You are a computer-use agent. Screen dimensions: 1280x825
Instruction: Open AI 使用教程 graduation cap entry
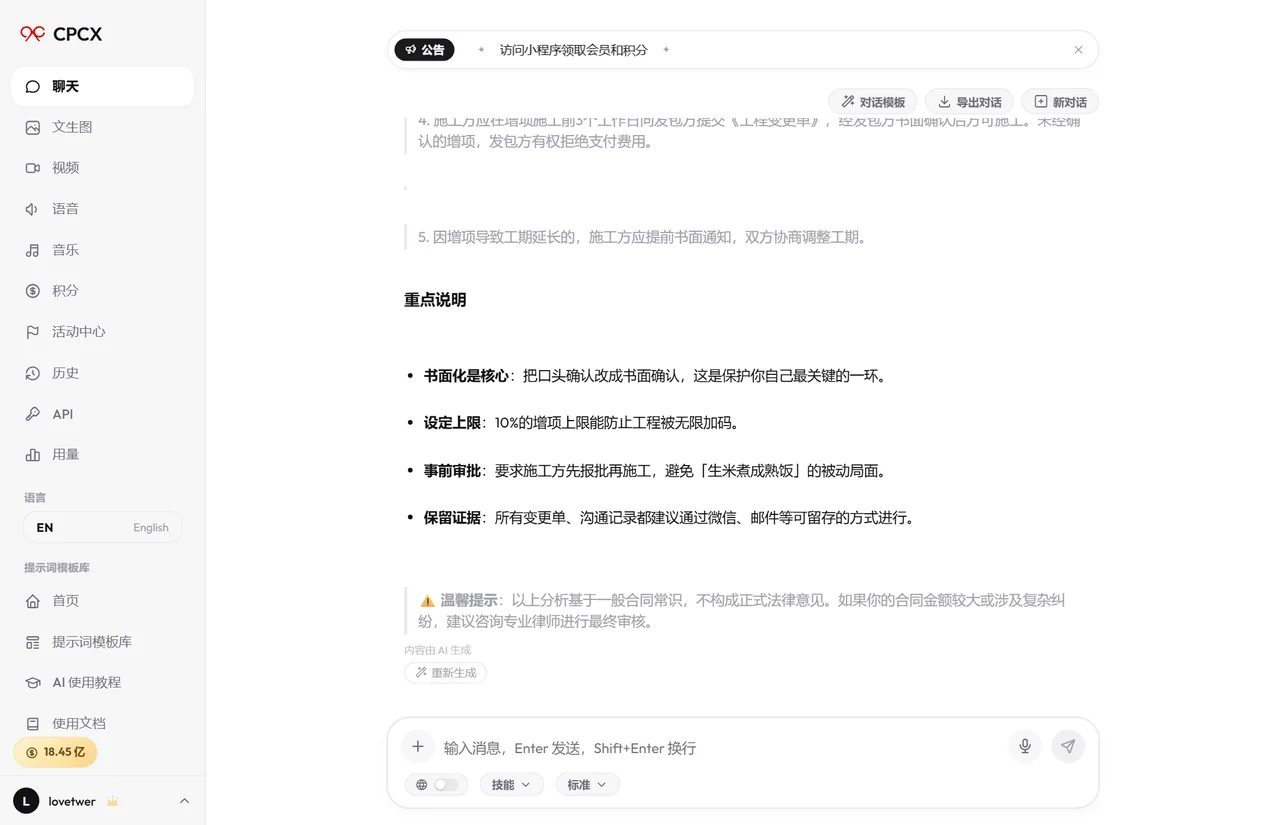click(x=102, y=683)
